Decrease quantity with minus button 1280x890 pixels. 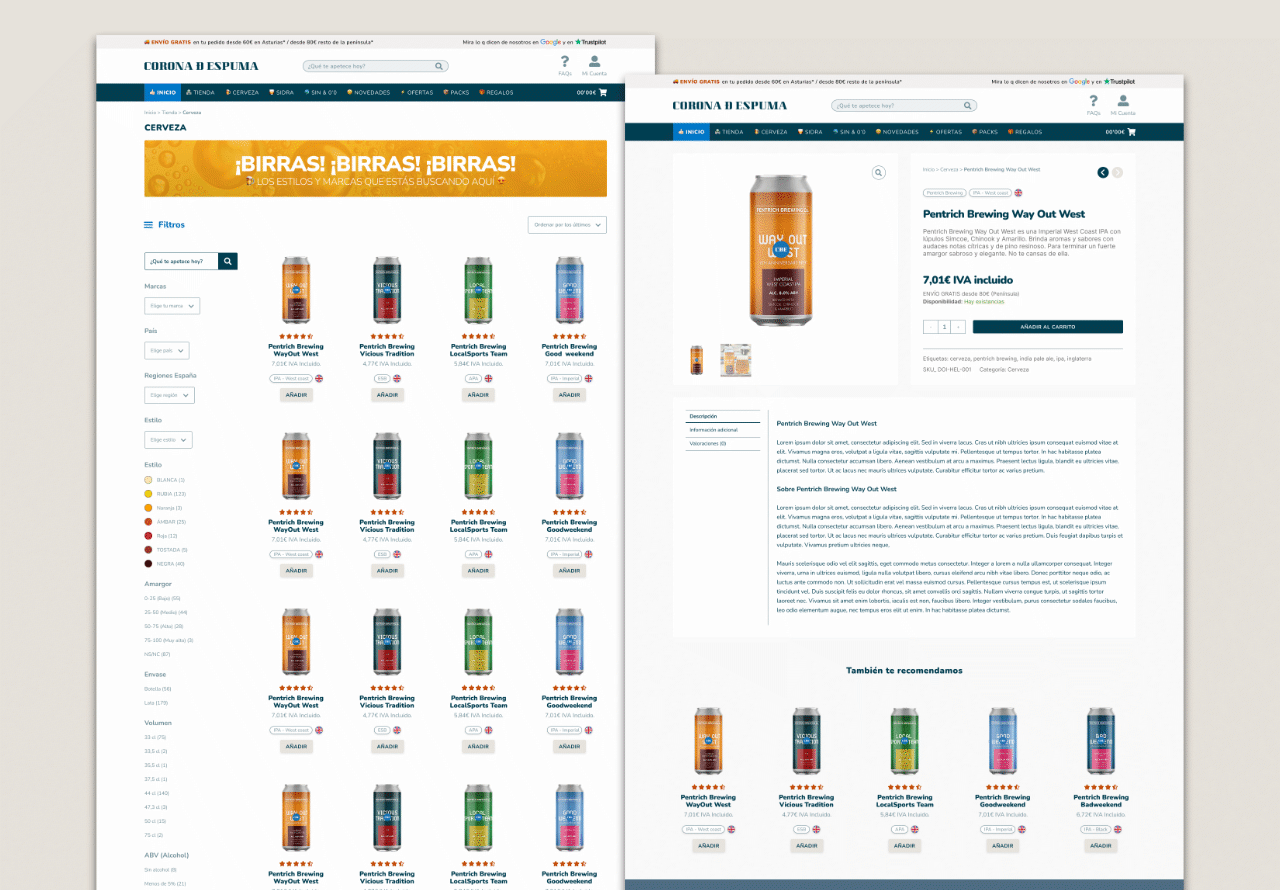930,327
